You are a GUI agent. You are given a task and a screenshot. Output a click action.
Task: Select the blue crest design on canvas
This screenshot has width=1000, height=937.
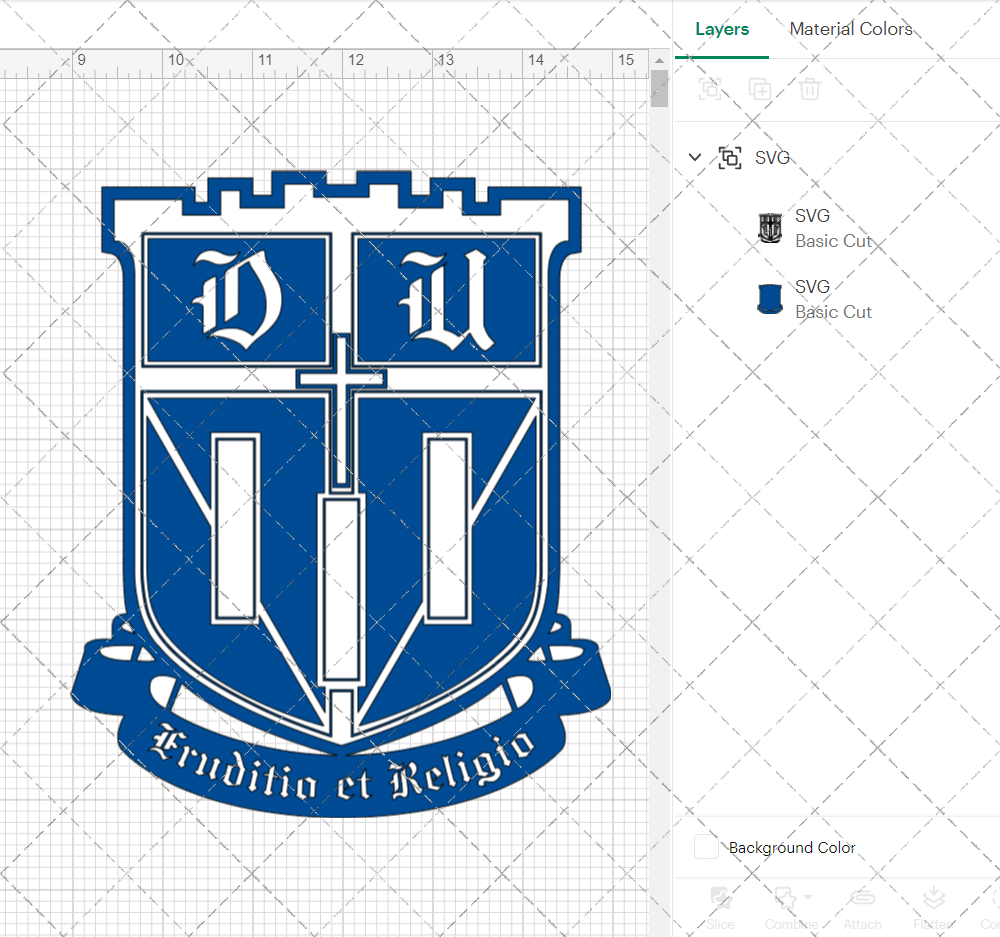(x=341, y=494)
